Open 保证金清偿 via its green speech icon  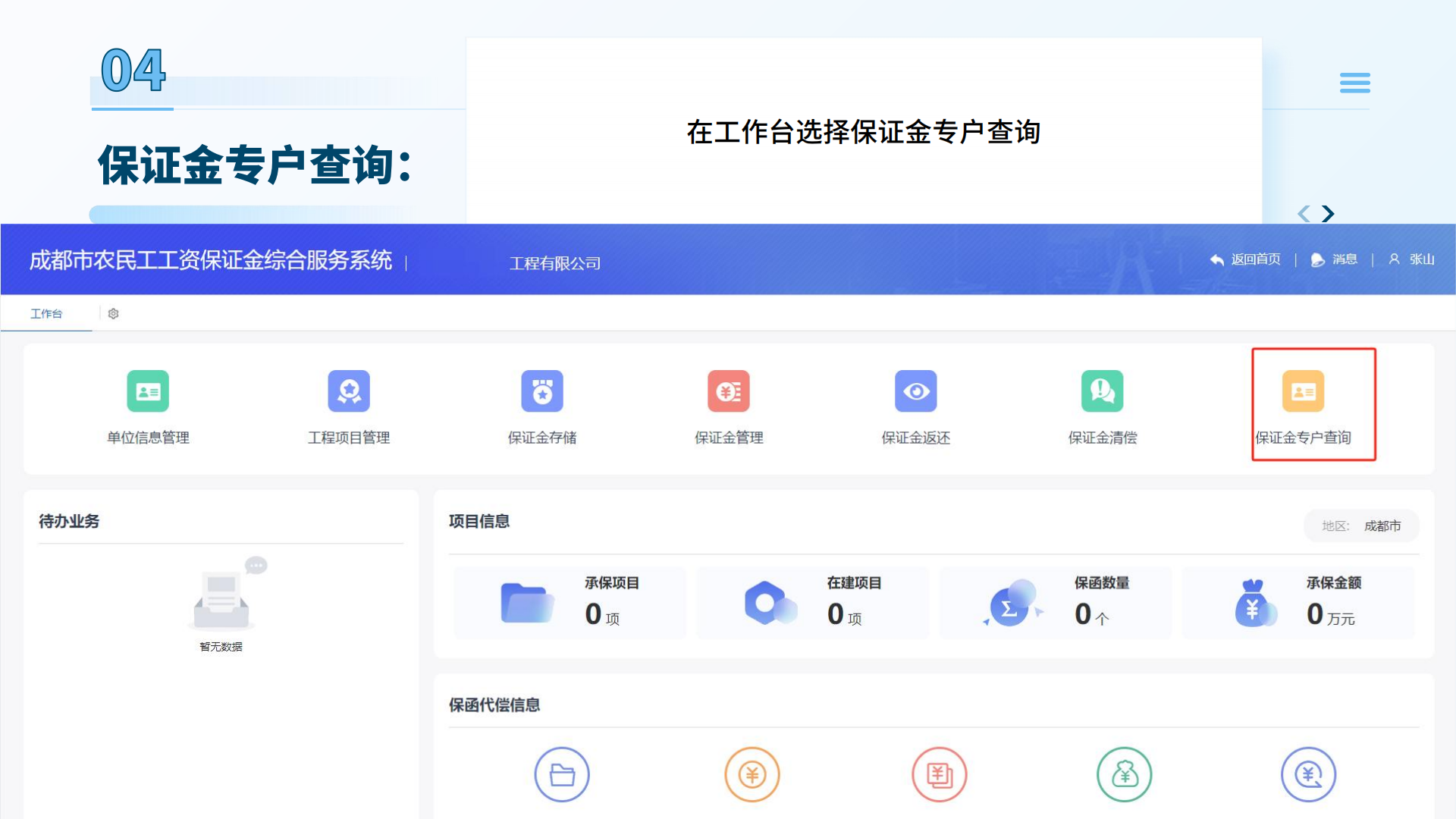coord(1103,391)
